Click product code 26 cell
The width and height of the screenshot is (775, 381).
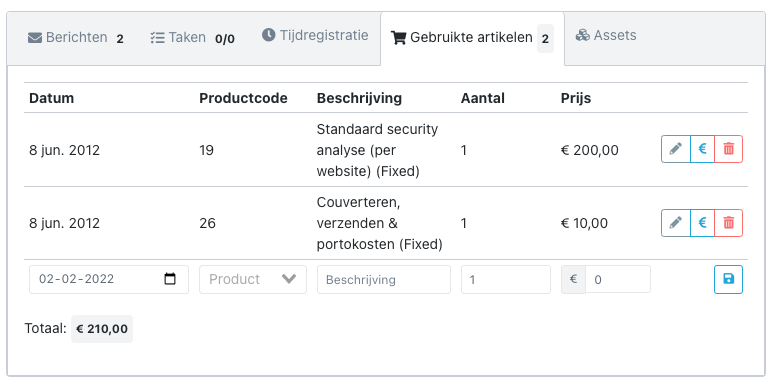point(208,223)
